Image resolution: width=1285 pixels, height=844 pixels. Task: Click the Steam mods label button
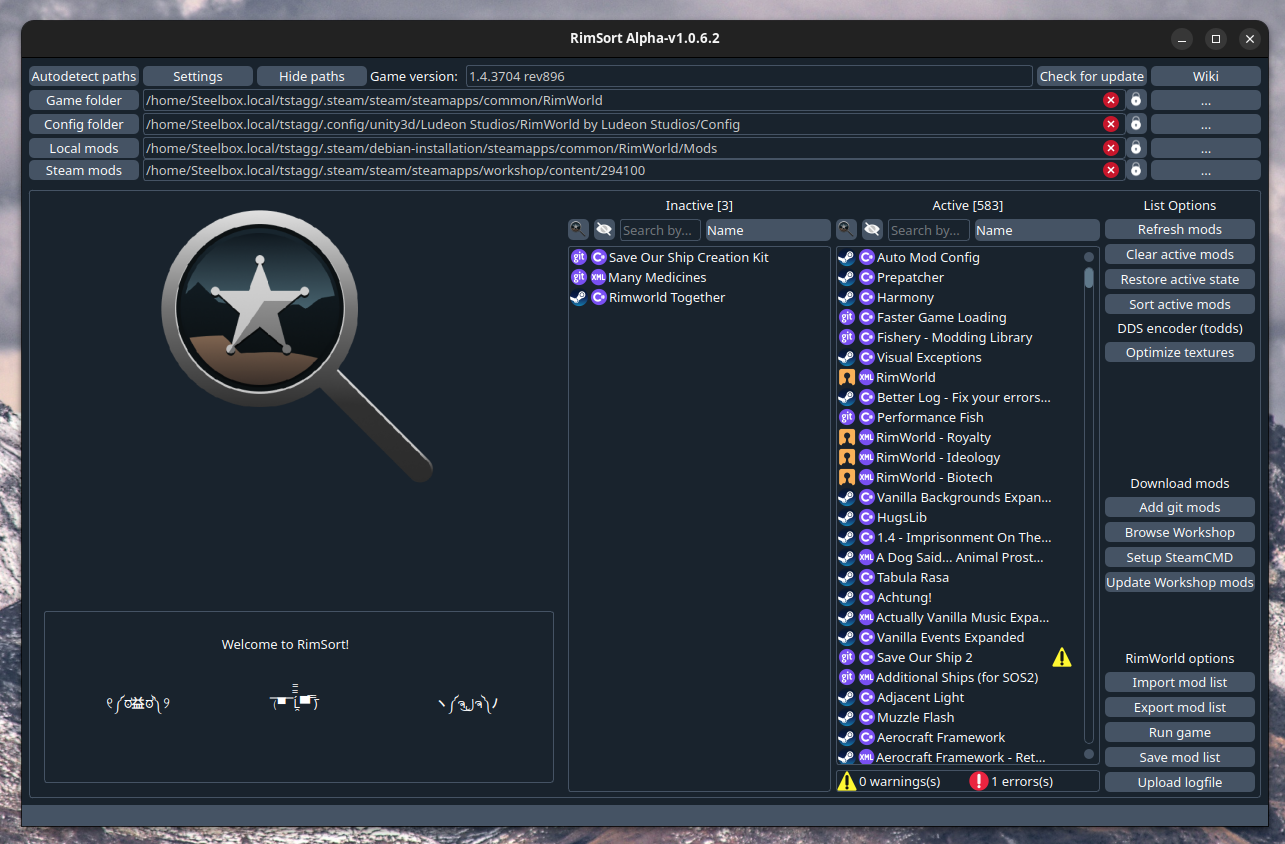[x=84, y=170]
